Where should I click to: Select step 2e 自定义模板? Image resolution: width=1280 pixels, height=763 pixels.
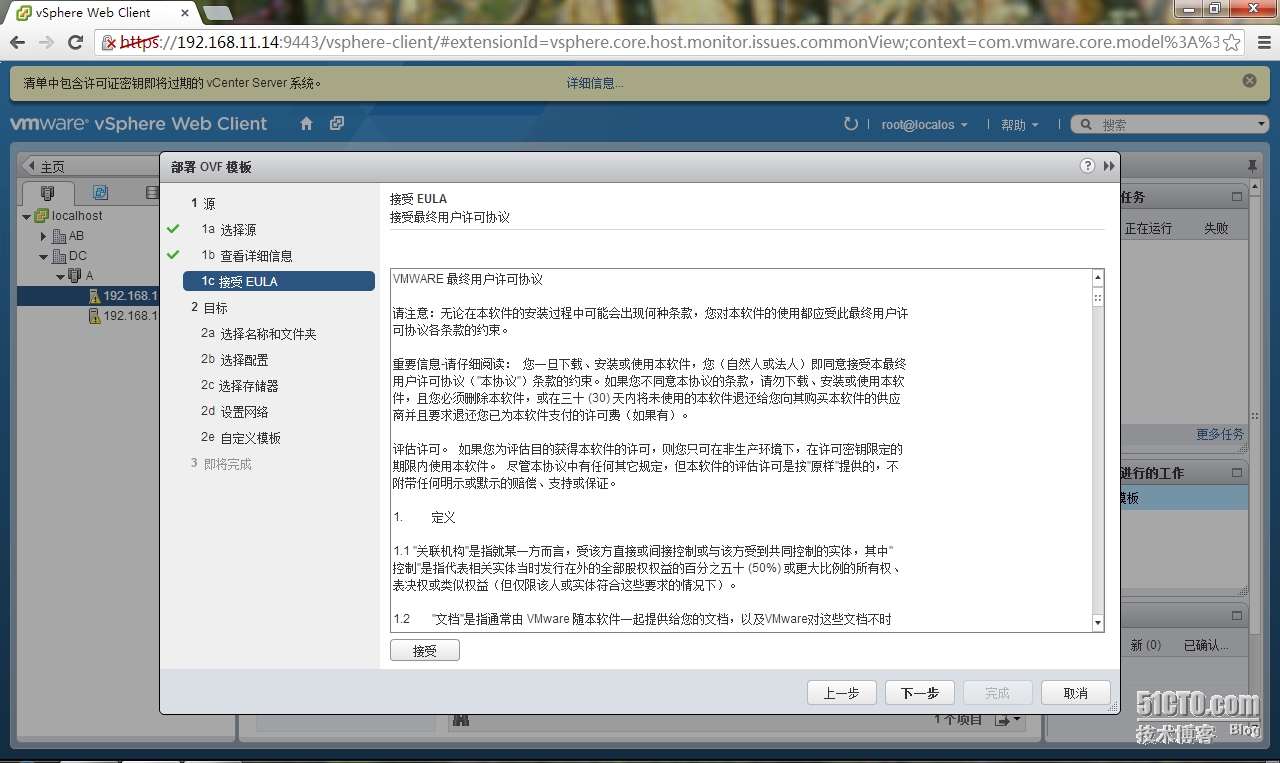[x=241, y=438]
